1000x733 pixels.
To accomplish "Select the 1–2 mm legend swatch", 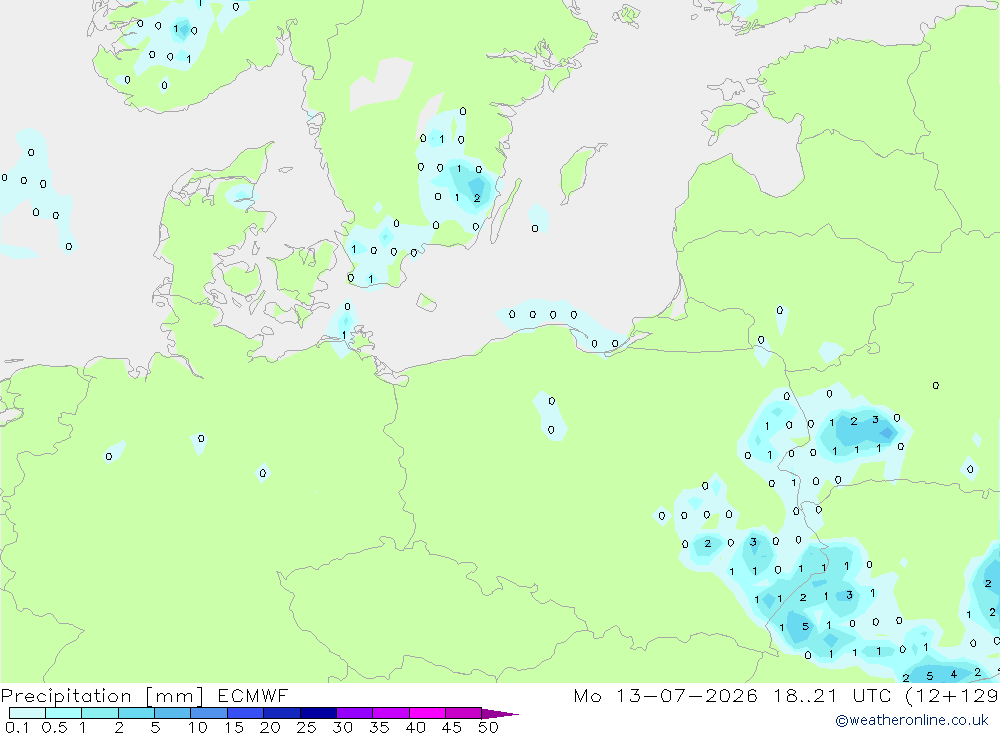I will (x=100, y=713).
